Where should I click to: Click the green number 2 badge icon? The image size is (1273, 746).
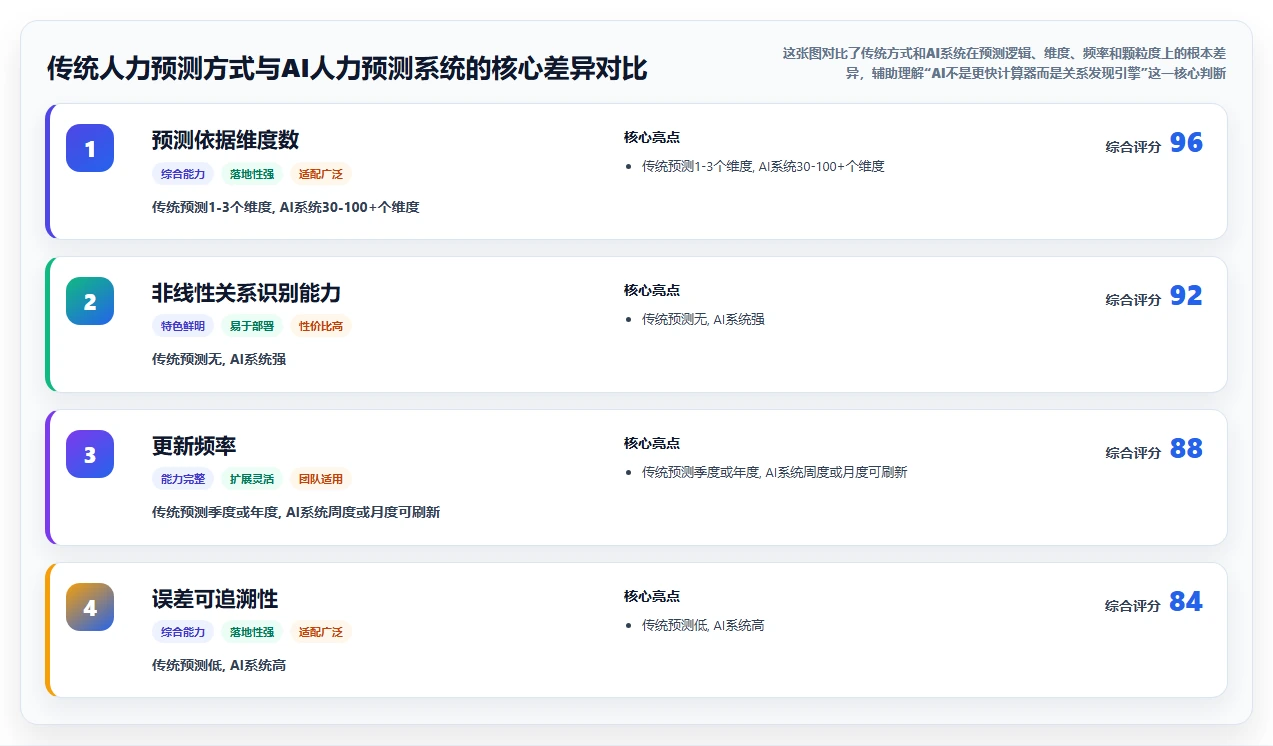pyautogui.click(x=90, y=301)
